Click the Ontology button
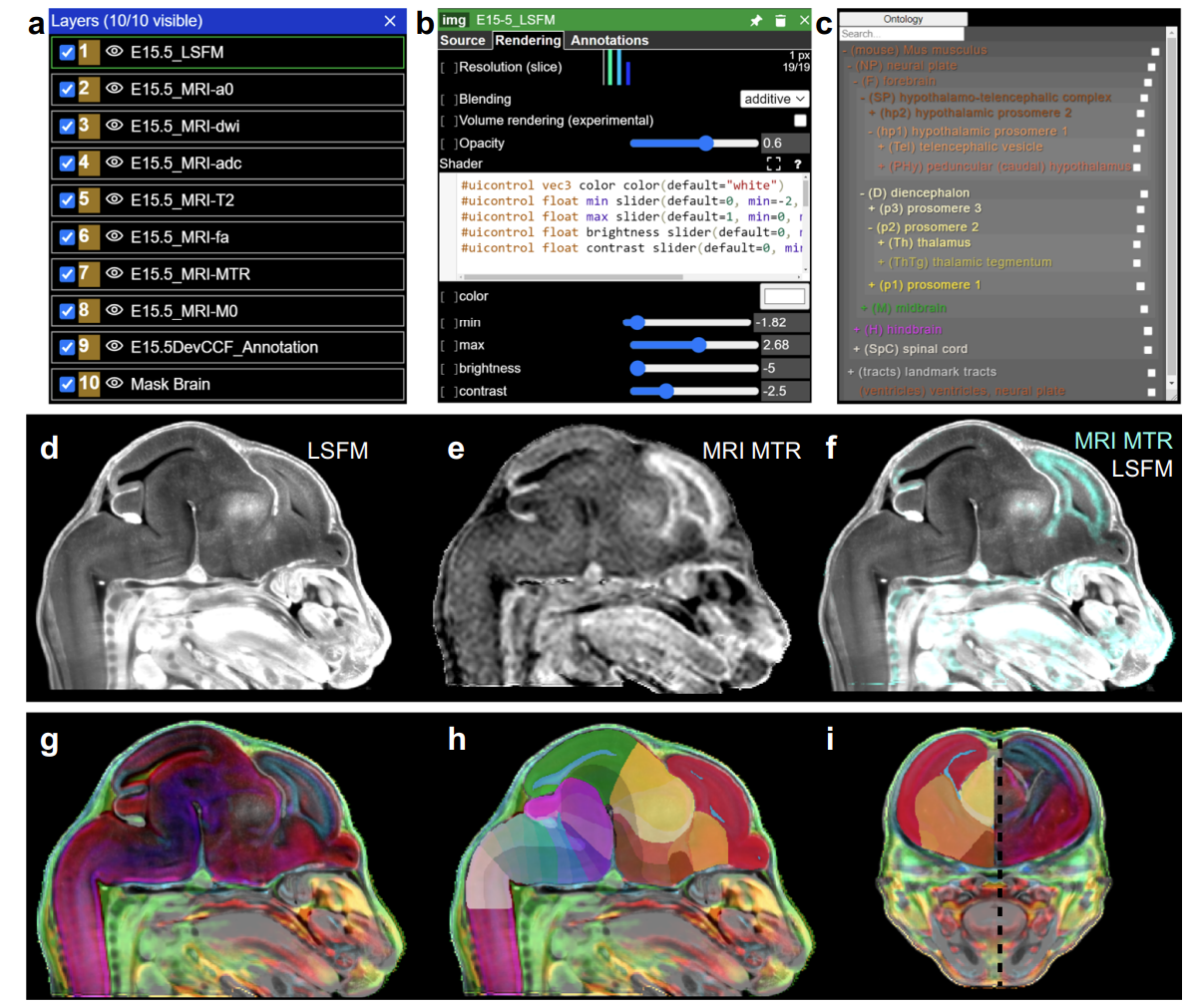Screen dimensions: 1194x1008 (903, 19)
